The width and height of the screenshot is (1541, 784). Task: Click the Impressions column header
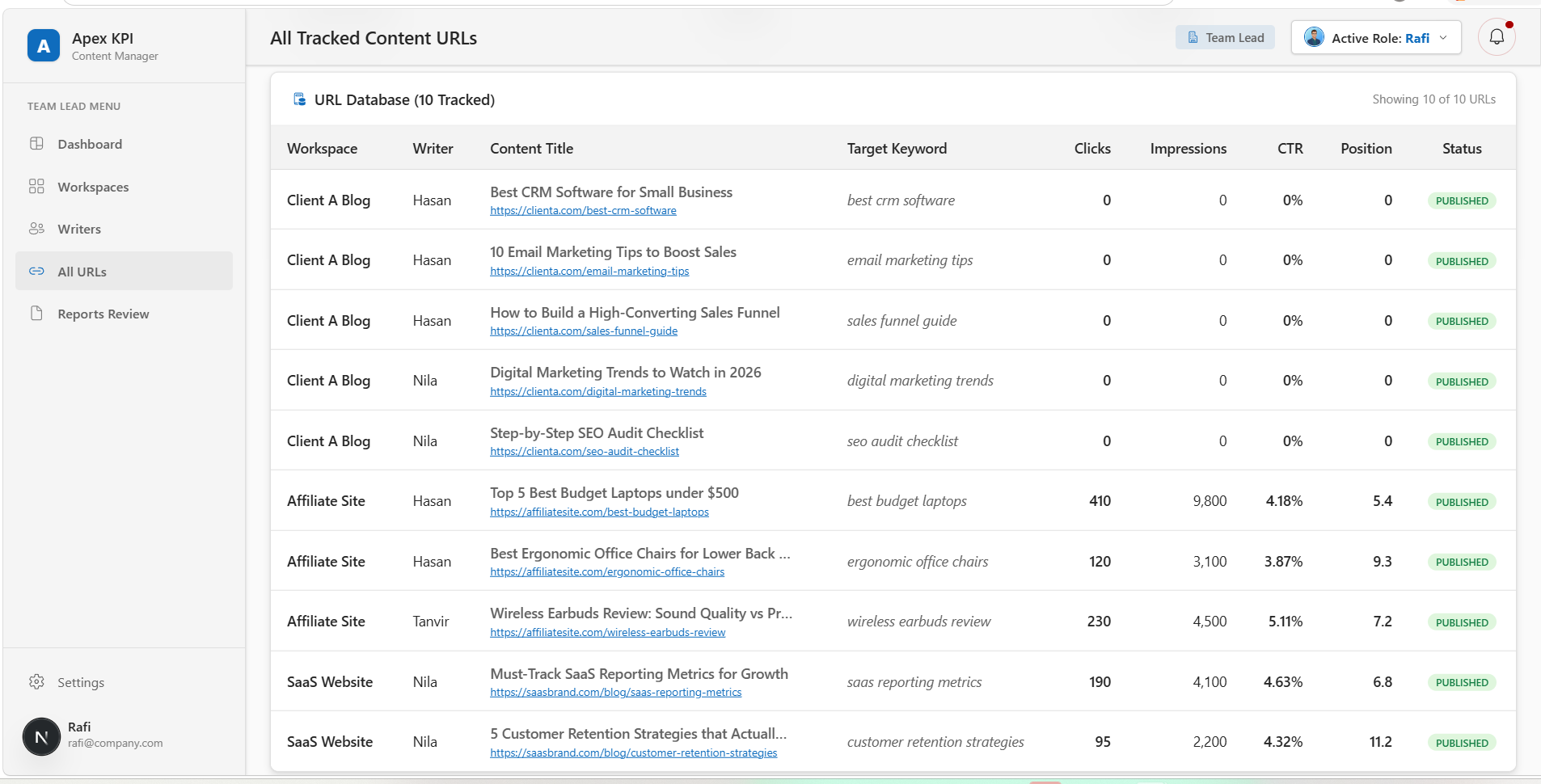[1188, 149]
